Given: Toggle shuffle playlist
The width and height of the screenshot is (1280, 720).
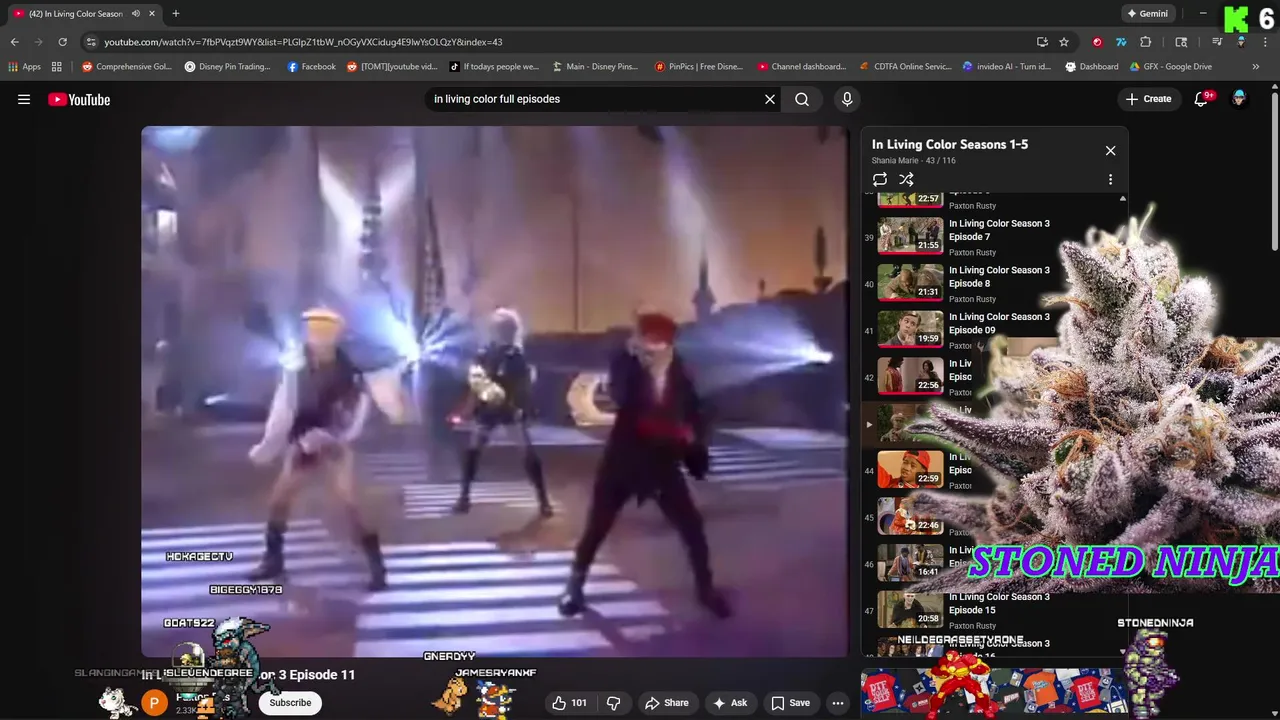Looking at the screenshot, I should click(x=906, y=179).
